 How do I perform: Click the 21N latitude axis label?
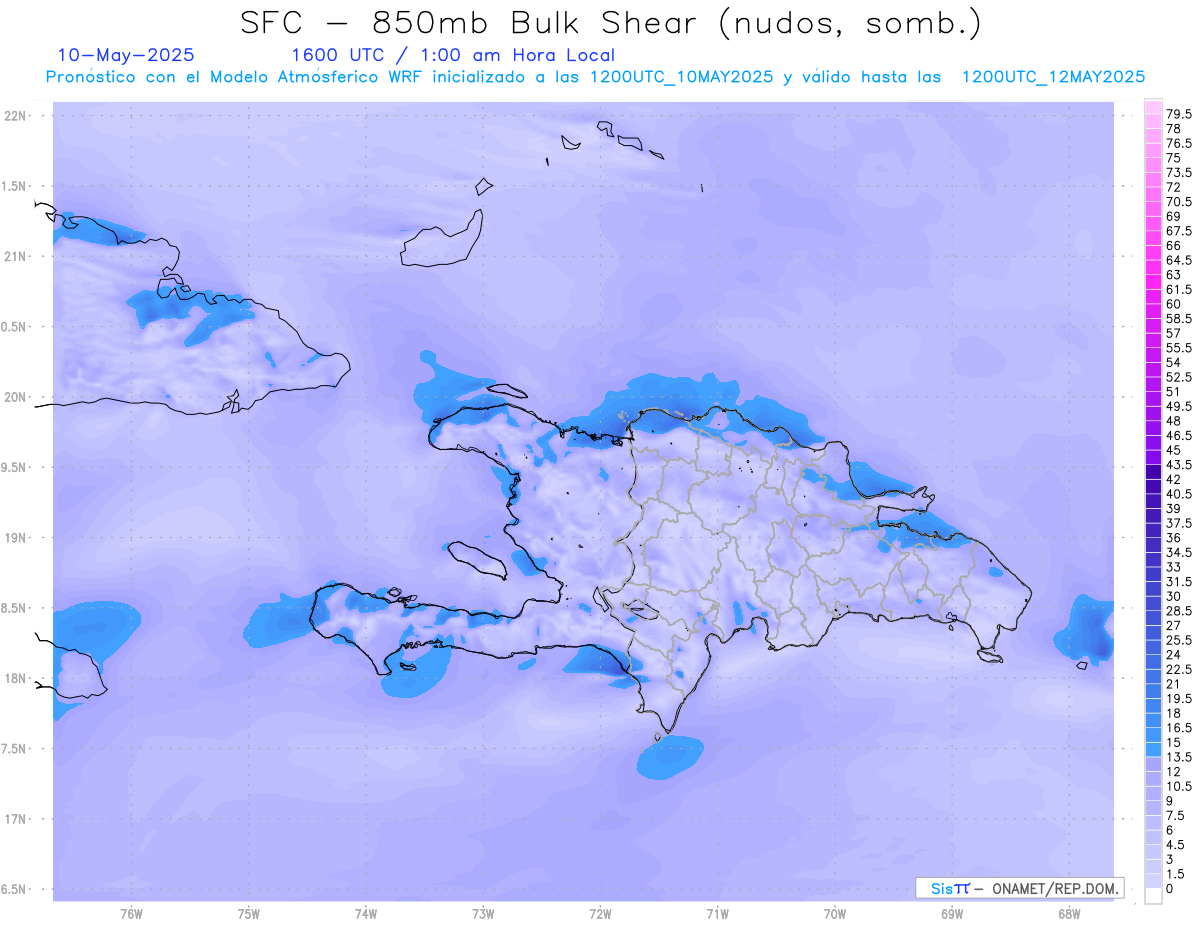click(x=17, y=256)
